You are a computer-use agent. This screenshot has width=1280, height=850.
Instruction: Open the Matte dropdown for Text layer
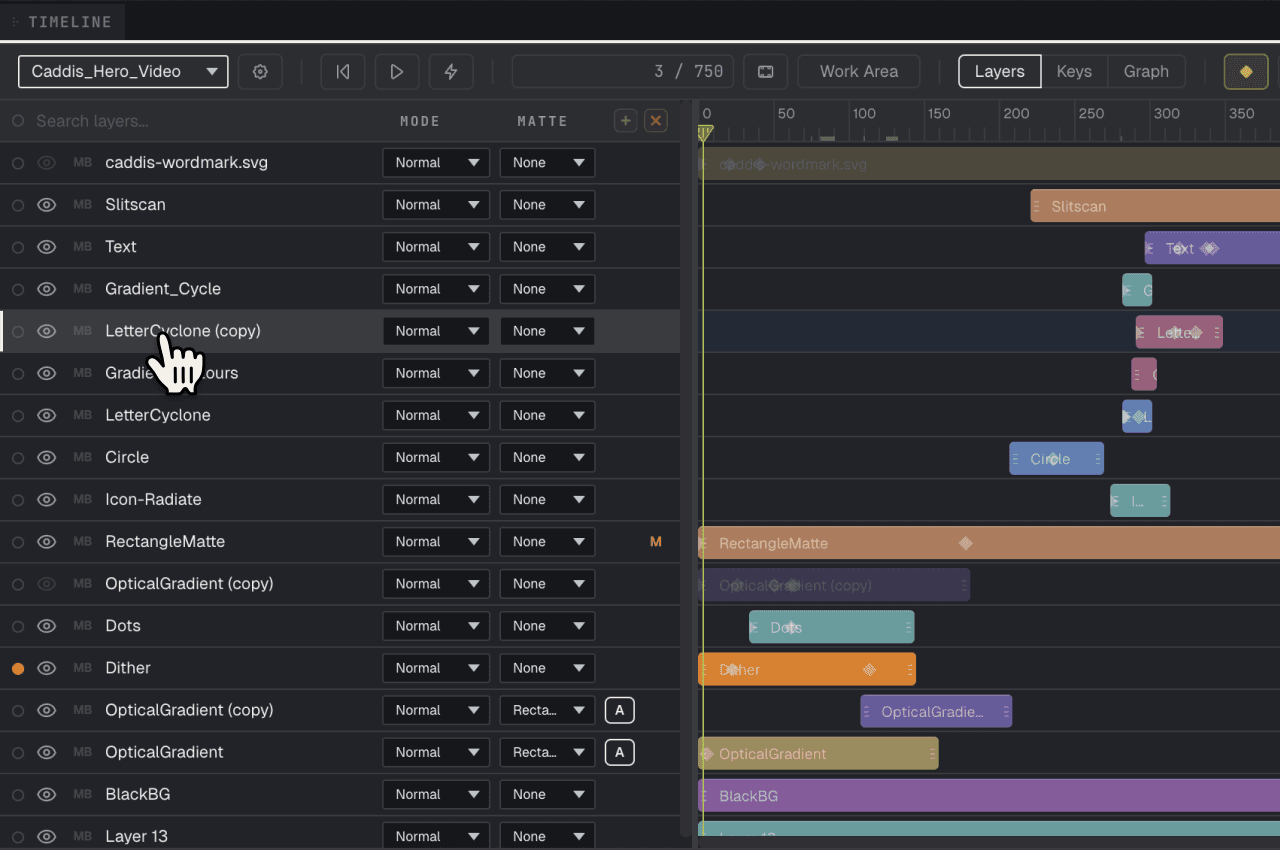tap(547, 247)
